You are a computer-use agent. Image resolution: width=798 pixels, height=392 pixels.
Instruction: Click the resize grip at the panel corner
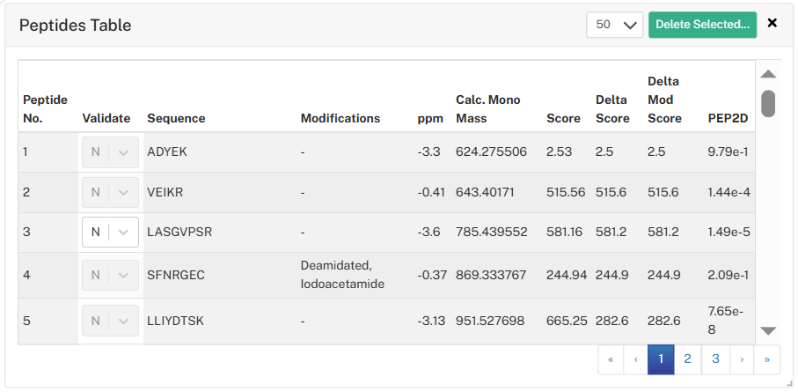coord(789,383)
